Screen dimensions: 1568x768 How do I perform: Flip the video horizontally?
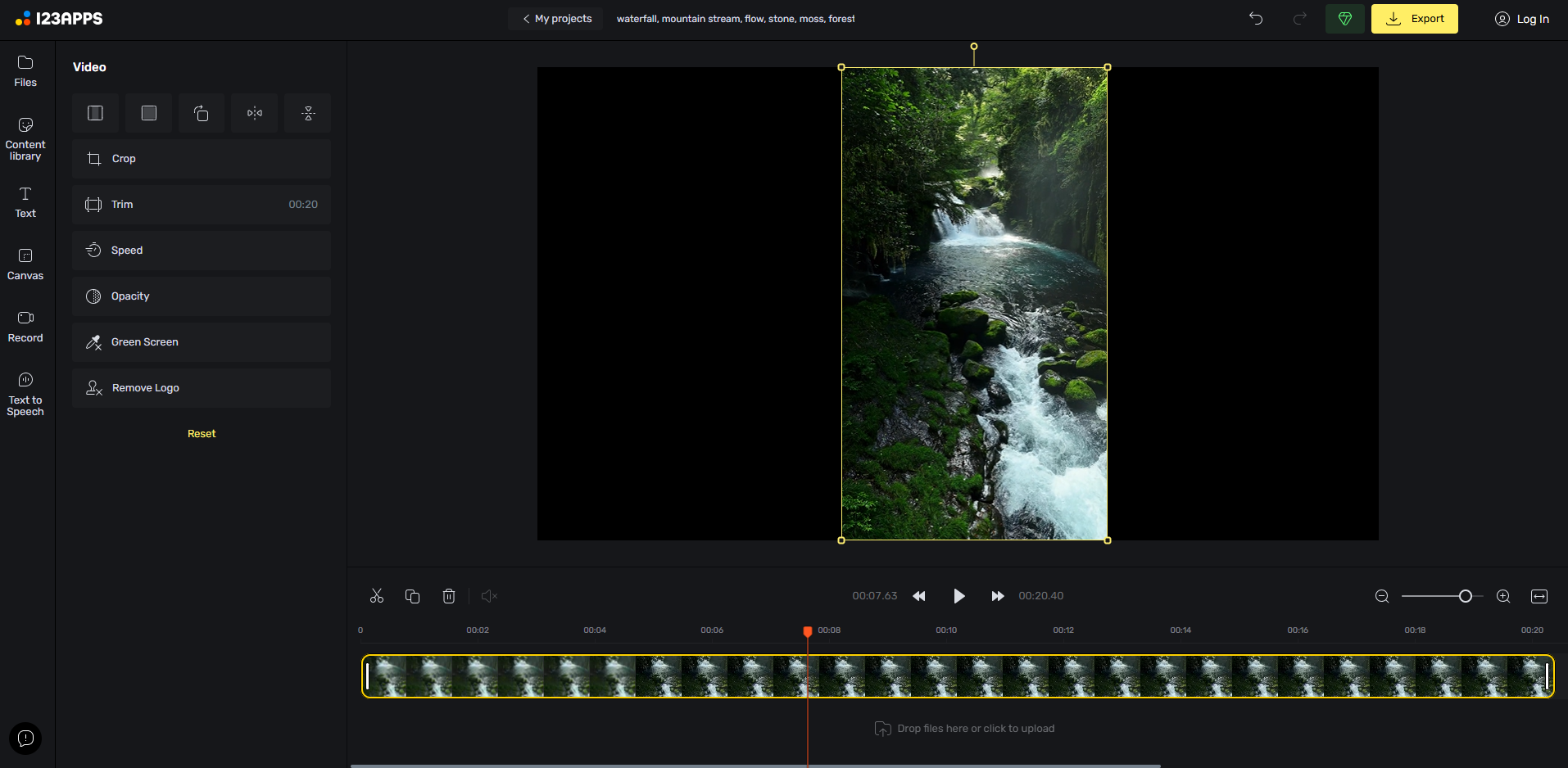(x=255, y=113)
